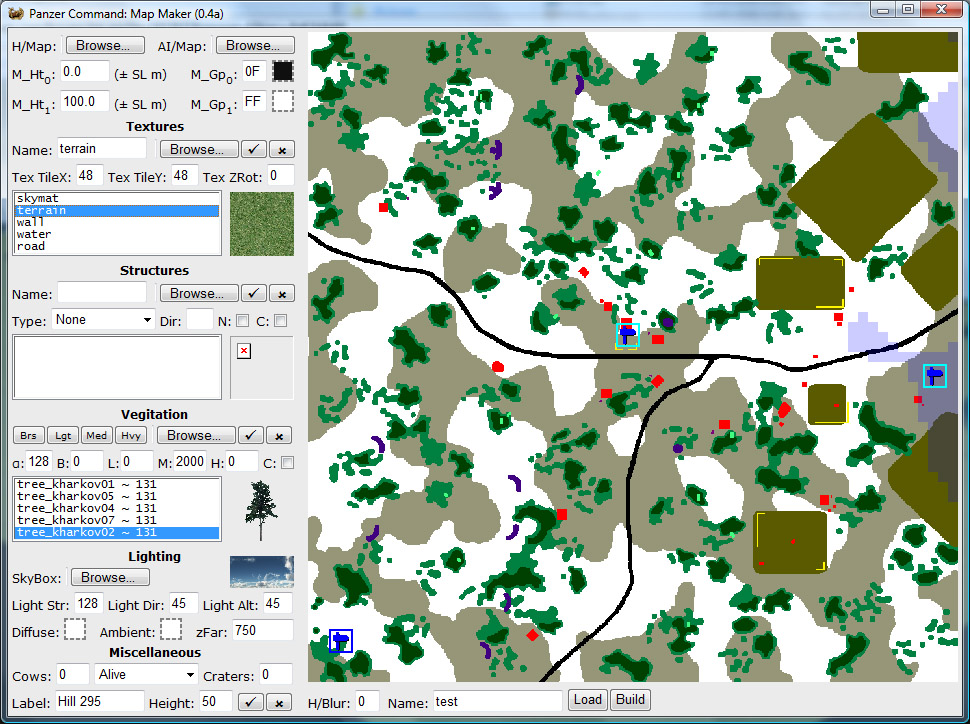Click the Label Hill 295 field
This screenshot has width=970, height=724.
click(x=100, y=701)
